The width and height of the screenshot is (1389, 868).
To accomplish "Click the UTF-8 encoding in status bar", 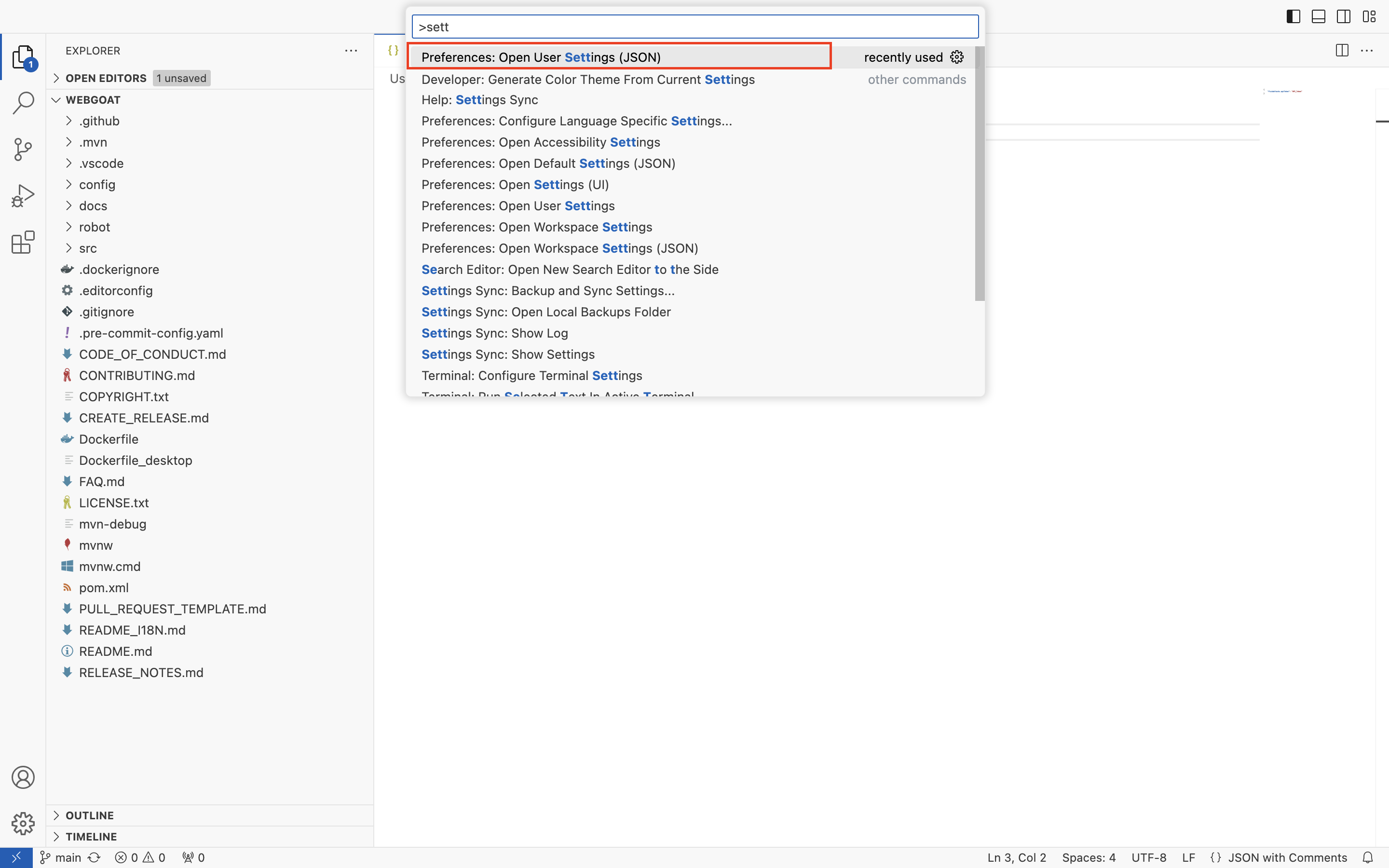I will (x=1148, y=857).
